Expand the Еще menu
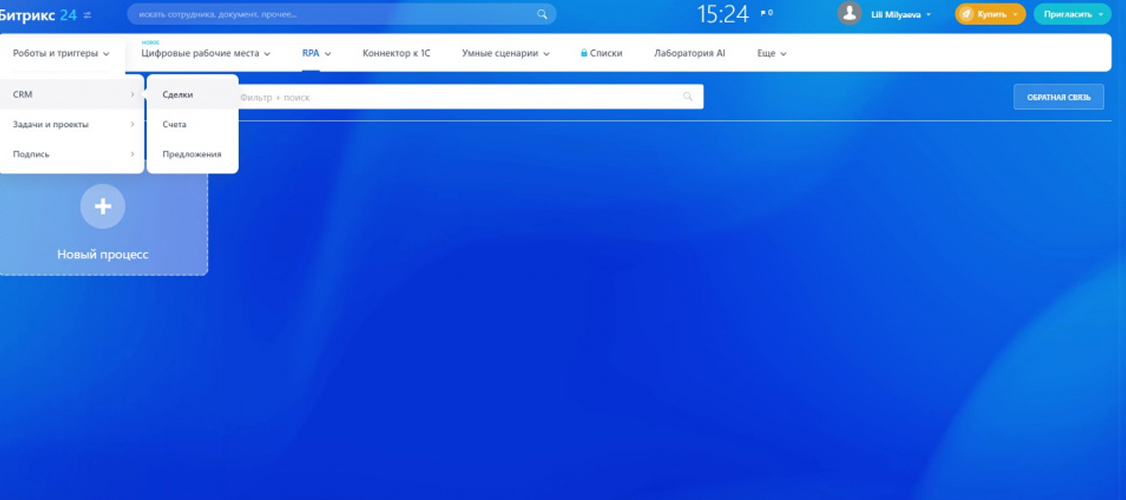This screenshot has width=1126, height=500. pyautogui.click(x=771, y=53)
